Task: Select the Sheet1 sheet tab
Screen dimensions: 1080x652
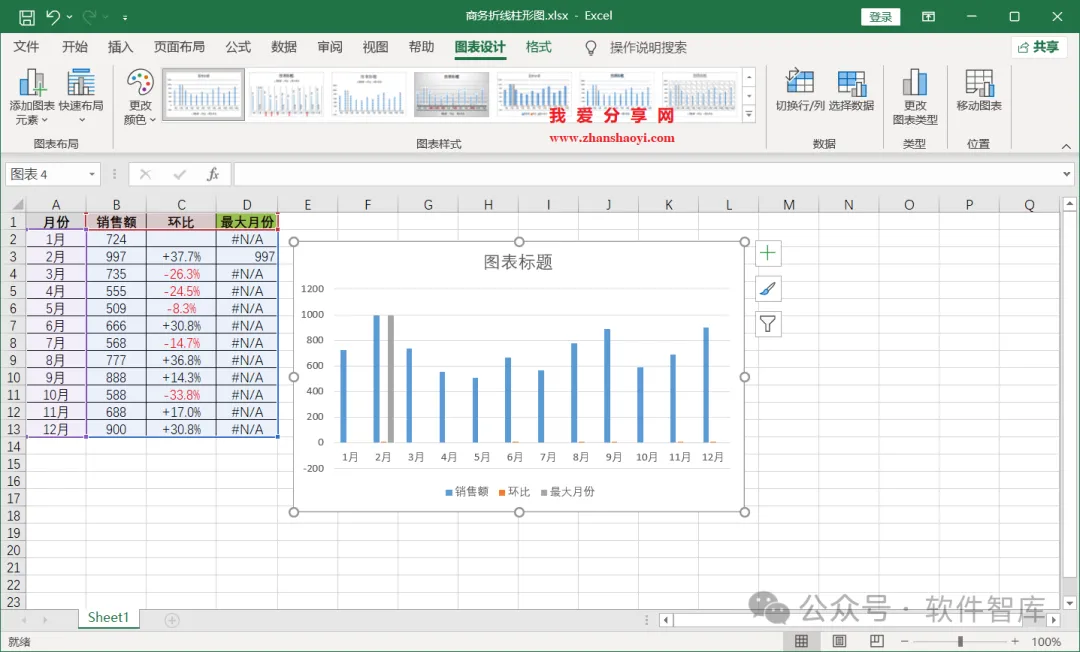Action: point(108,618)
